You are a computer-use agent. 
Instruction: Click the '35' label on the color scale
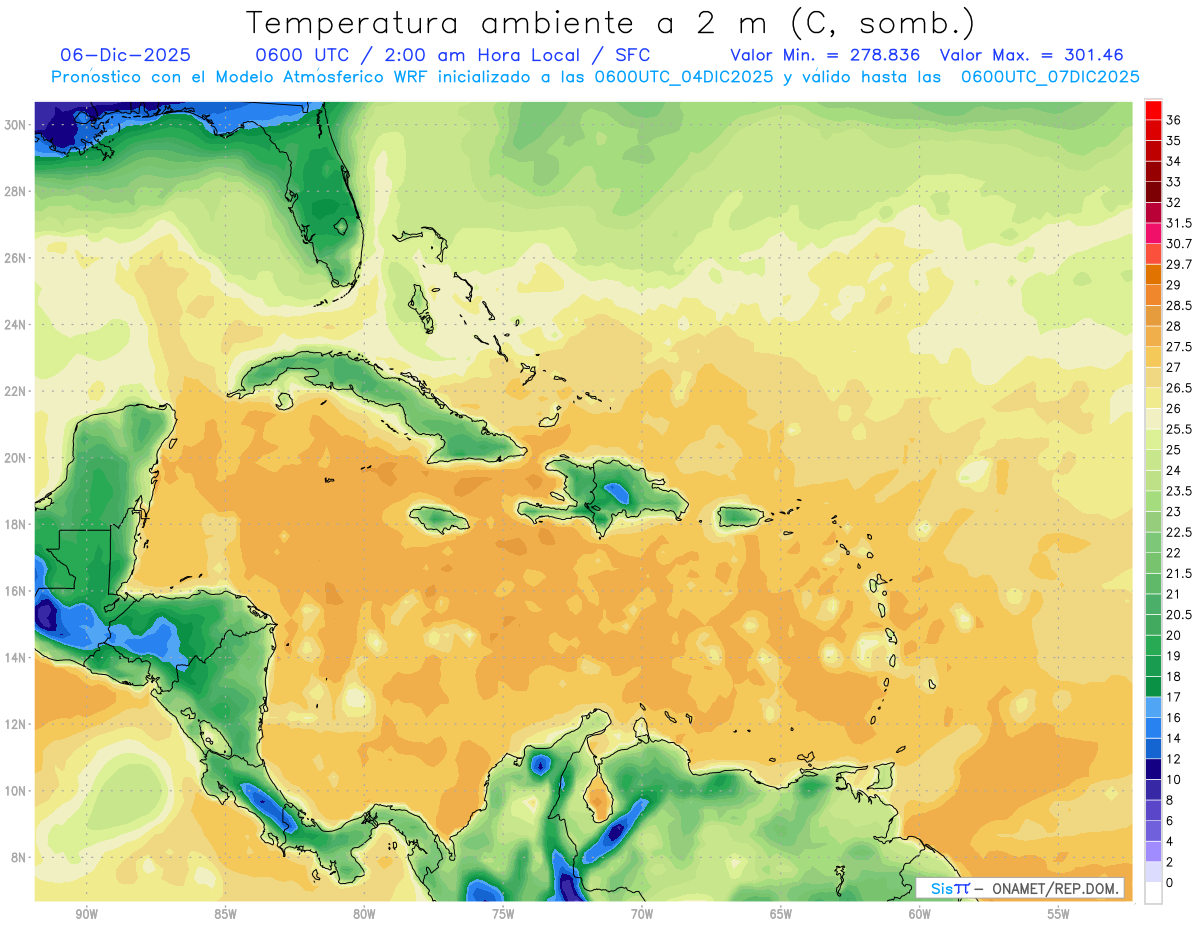(x=1174, y=141)
